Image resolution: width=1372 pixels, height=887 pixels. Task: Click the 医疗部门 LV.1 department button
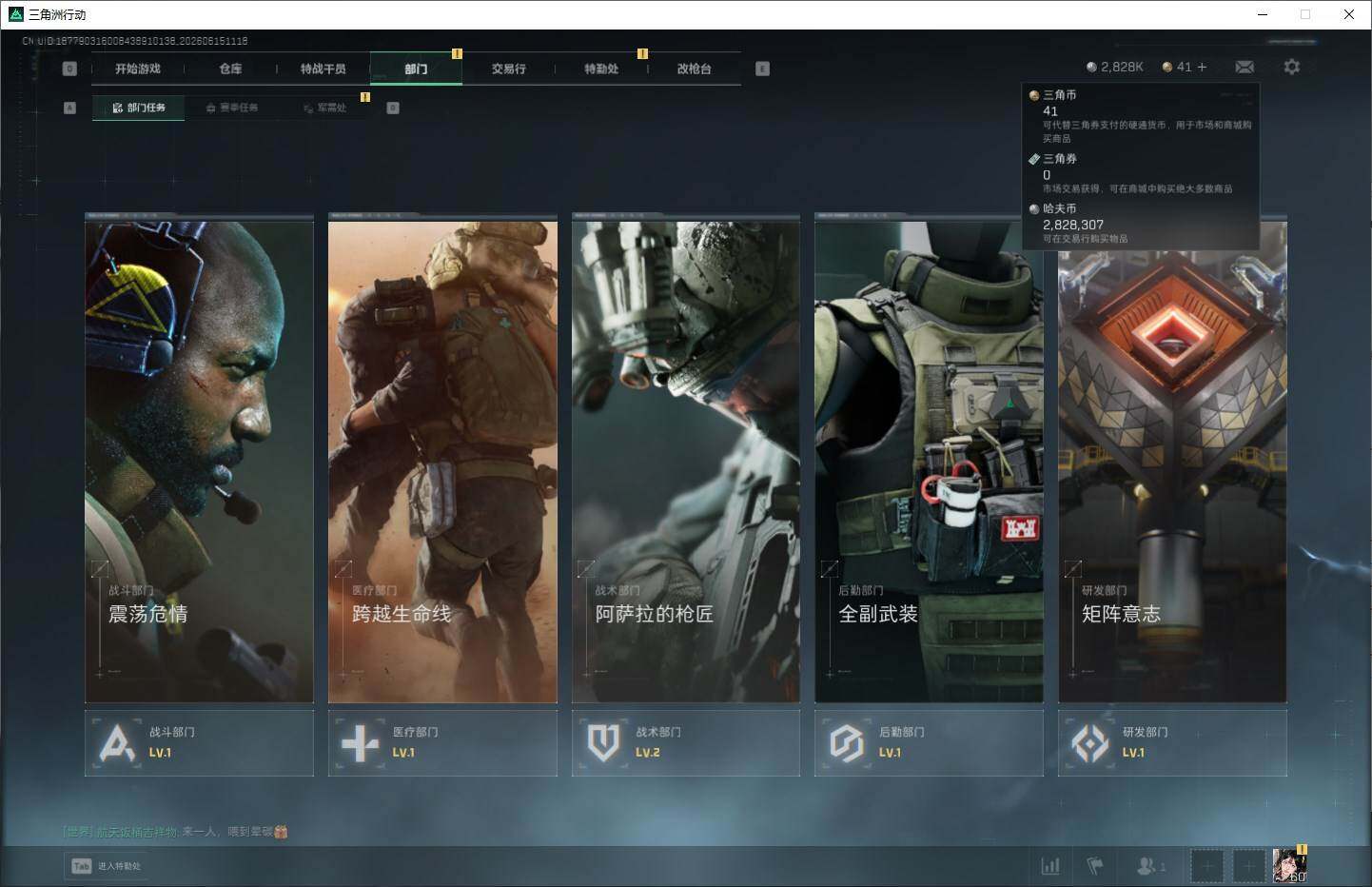pyautogui.click(x=442, y=742)
